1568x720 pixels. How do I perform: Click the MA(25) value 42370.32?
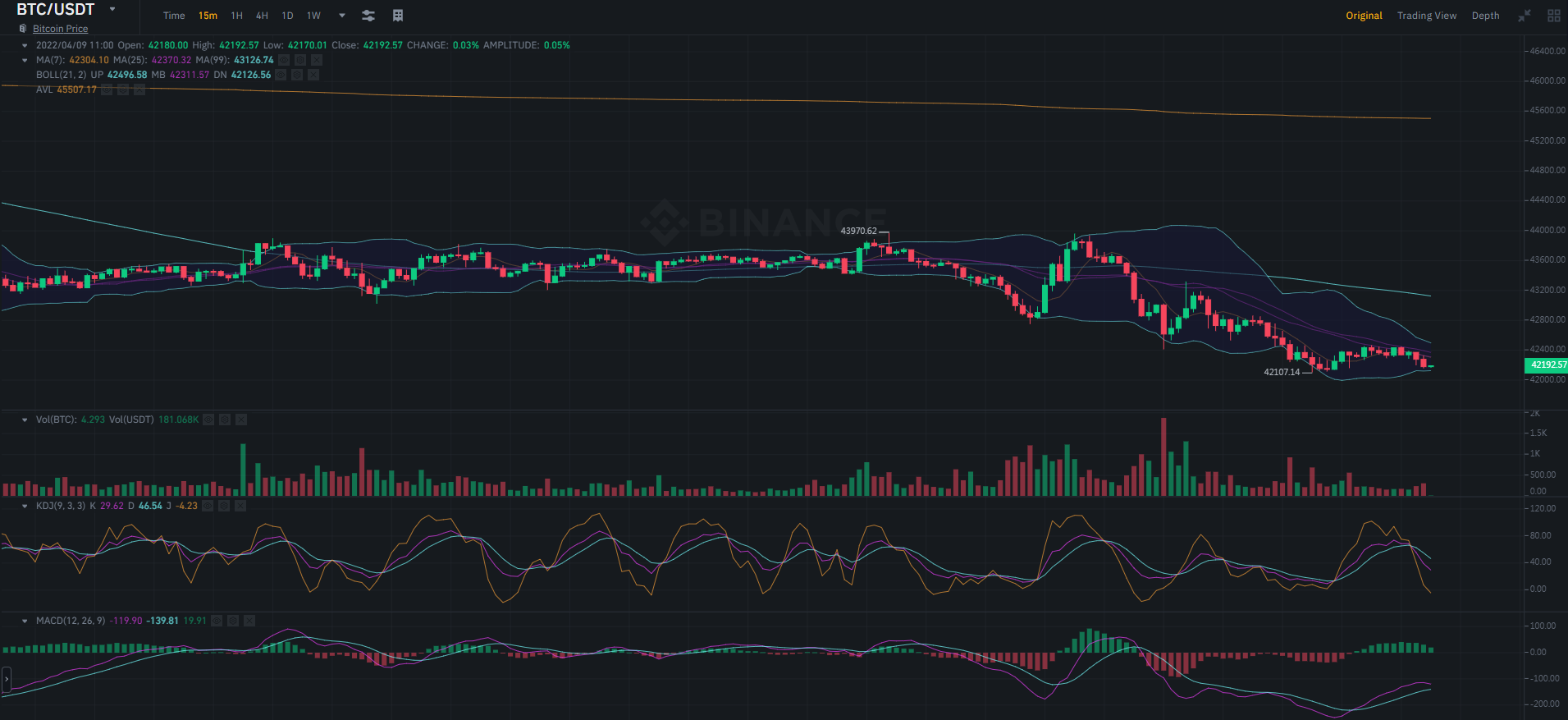tap(171, 60)
